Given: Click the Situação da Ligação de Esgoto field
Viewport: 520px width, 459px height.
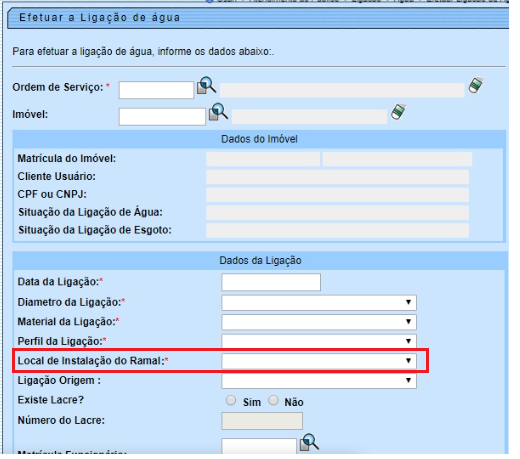Looking at the screenshot, I should (337, 231).
